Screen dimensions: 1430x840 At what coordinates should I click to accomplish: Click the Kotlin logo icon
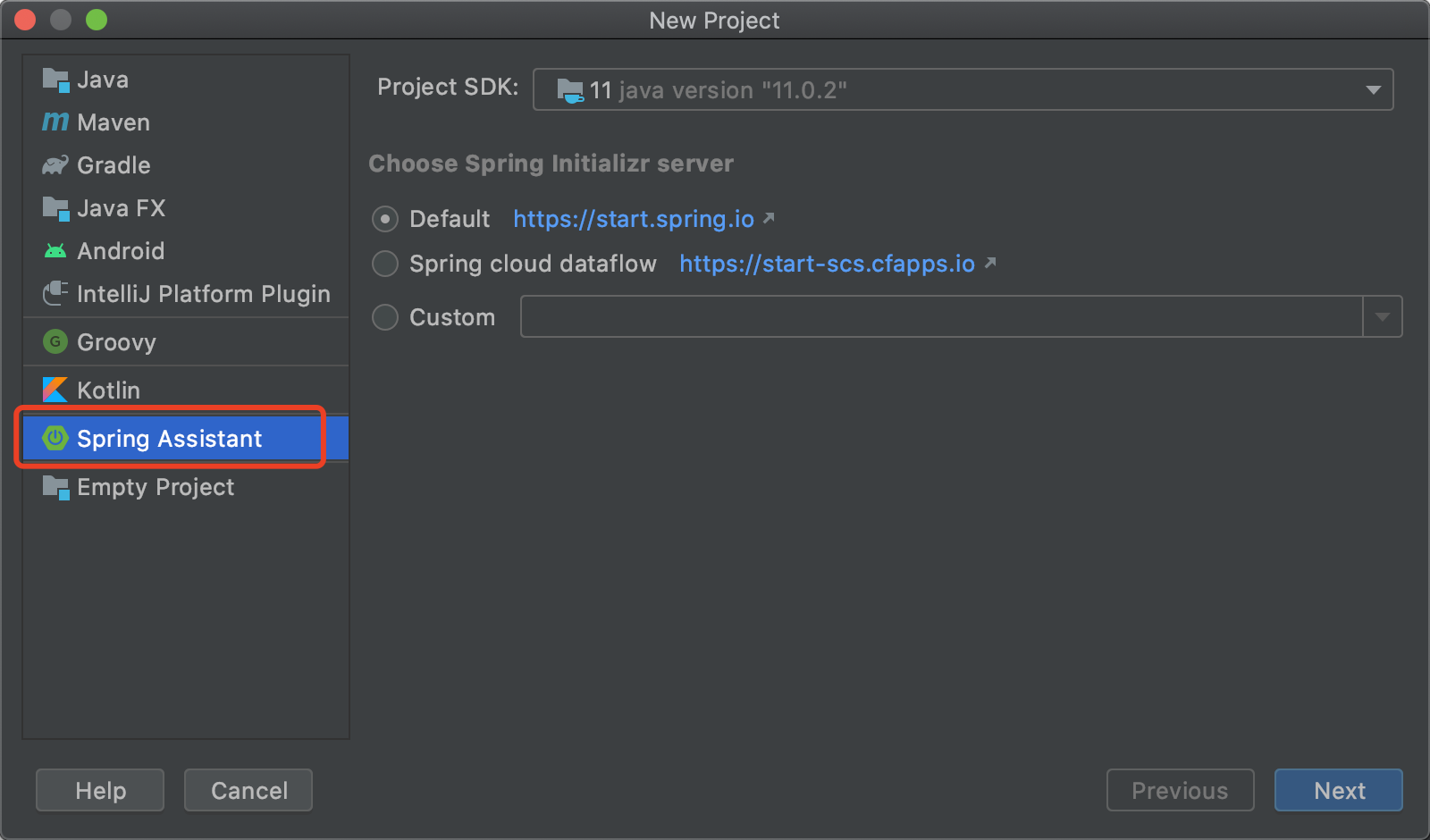[55, 390]
